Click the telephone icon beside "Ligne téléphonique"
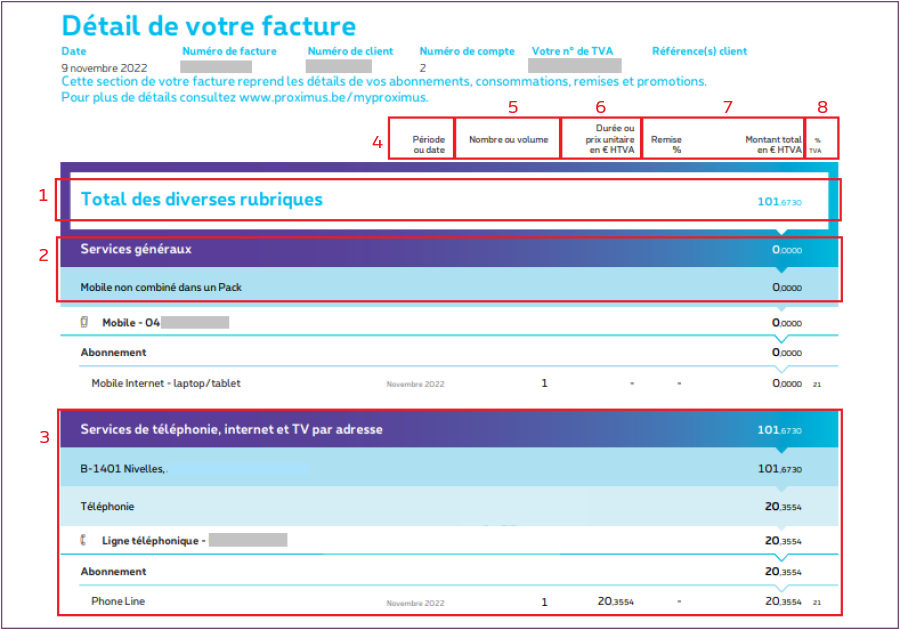 (85, 540)
